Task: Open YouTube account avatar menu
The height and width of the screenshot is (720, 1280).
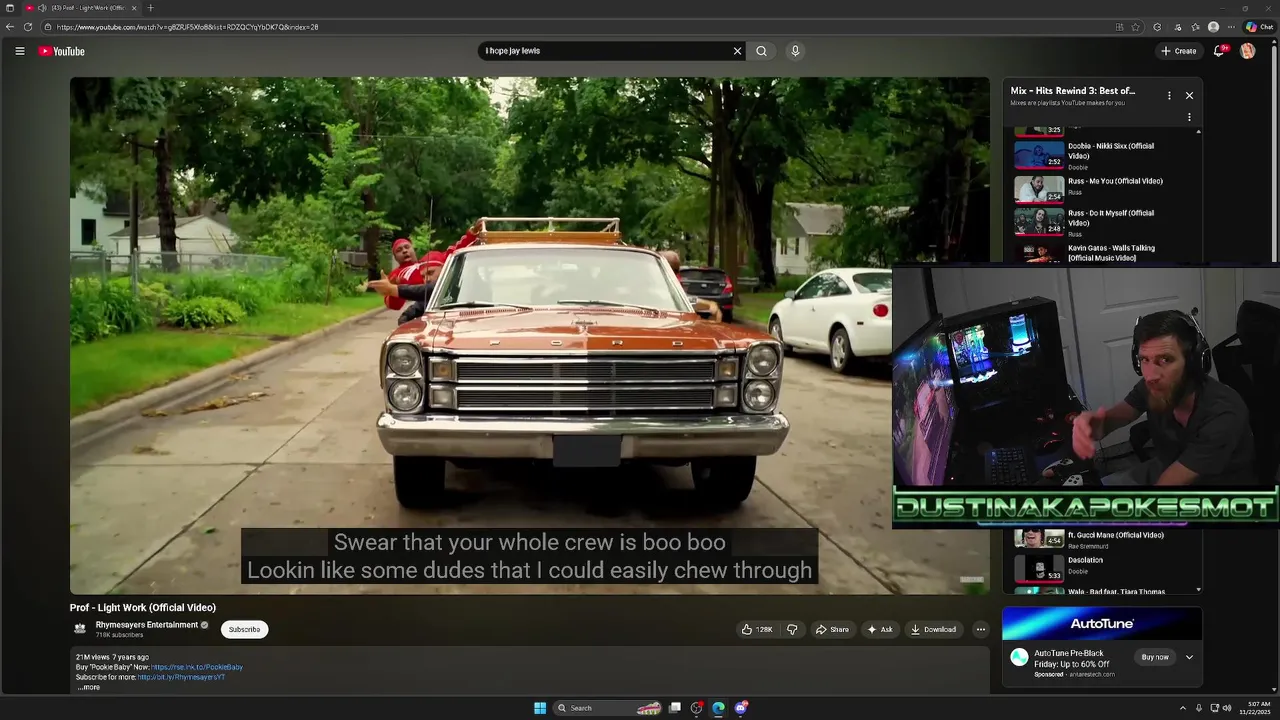Action: pos(1247,51)
